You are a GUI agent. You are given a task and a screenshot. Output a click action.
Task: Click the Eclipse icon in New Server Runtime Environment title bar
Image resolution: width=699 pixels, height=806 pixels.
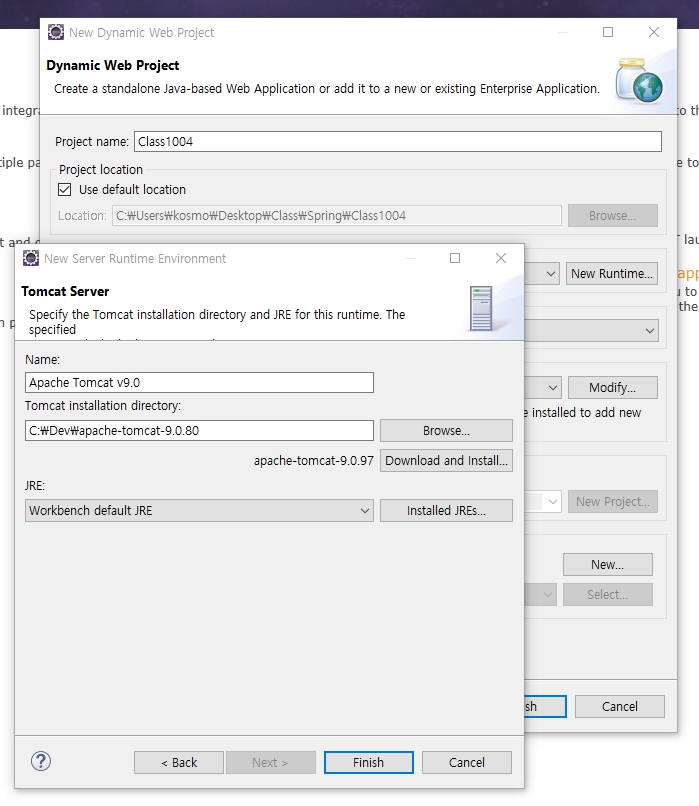tap(31, 258)
